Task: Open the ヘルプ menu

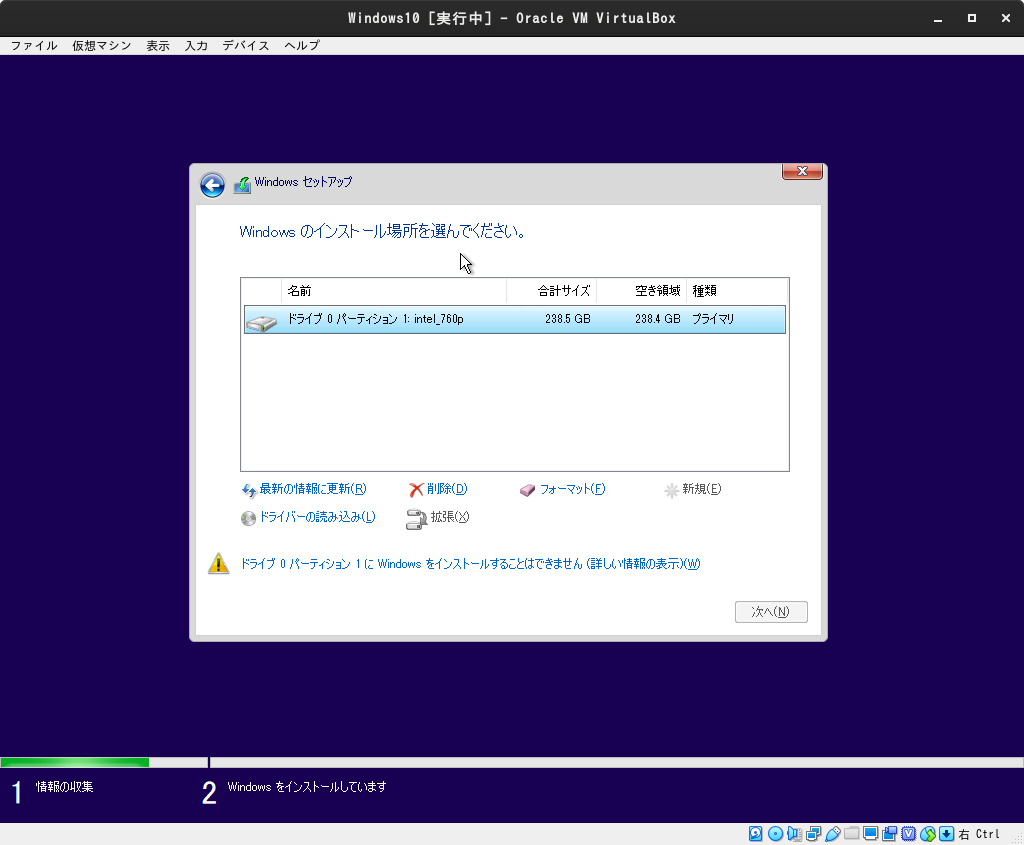Action: click(302, 46)
